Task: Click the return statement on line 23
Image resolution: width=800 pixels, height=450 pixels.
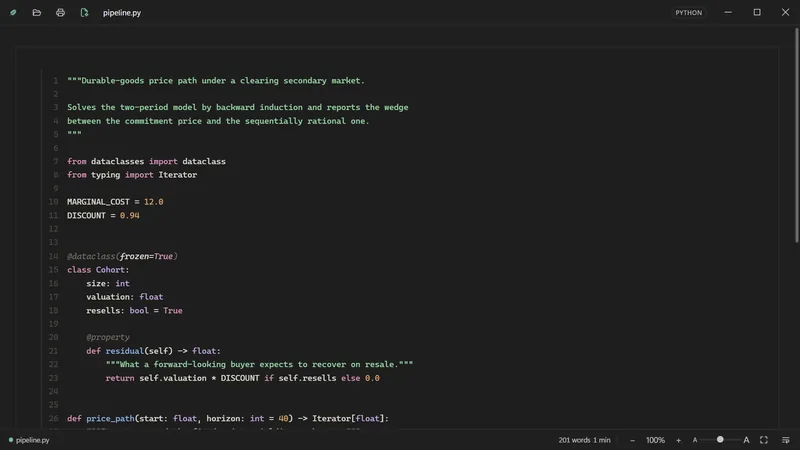Action: tap(242, 378)
